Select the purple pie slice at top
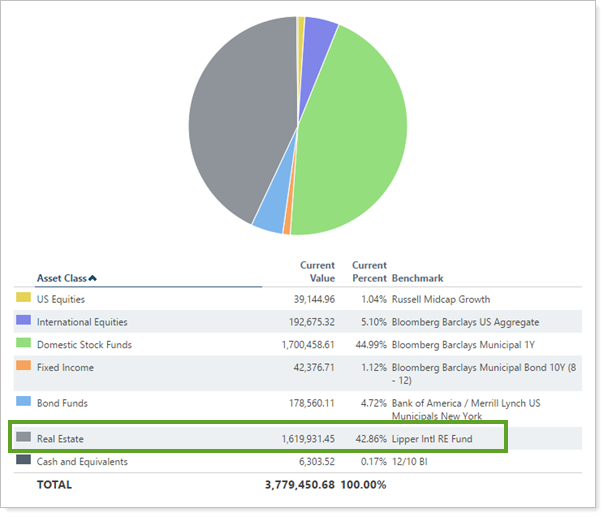Screen dimensions: 605x517 tap(319, 35)
